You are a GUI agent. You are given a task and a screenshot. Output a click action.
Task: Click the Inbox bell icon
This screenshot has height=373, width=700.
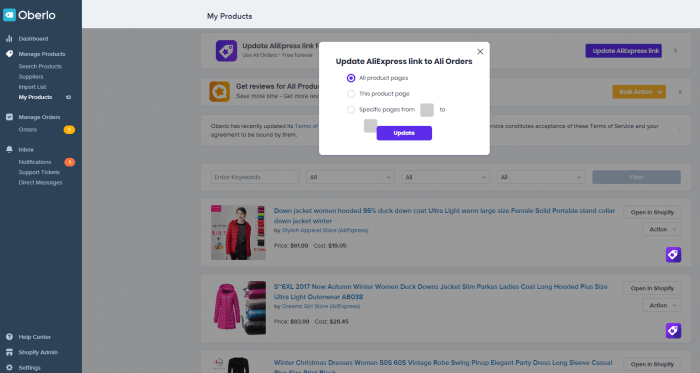(x=9, y=149)
